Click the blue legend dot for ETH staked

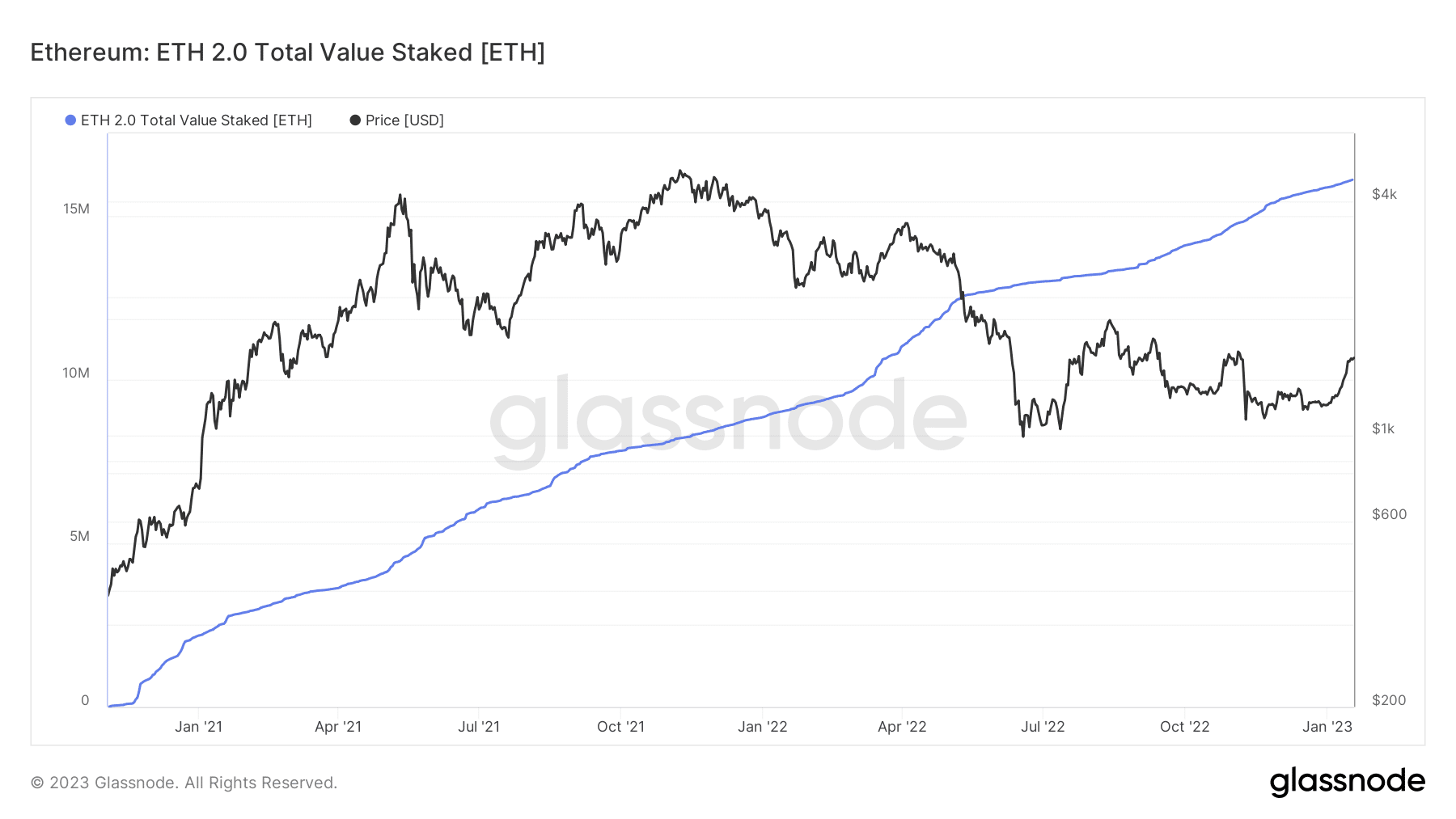coord(70,120)
